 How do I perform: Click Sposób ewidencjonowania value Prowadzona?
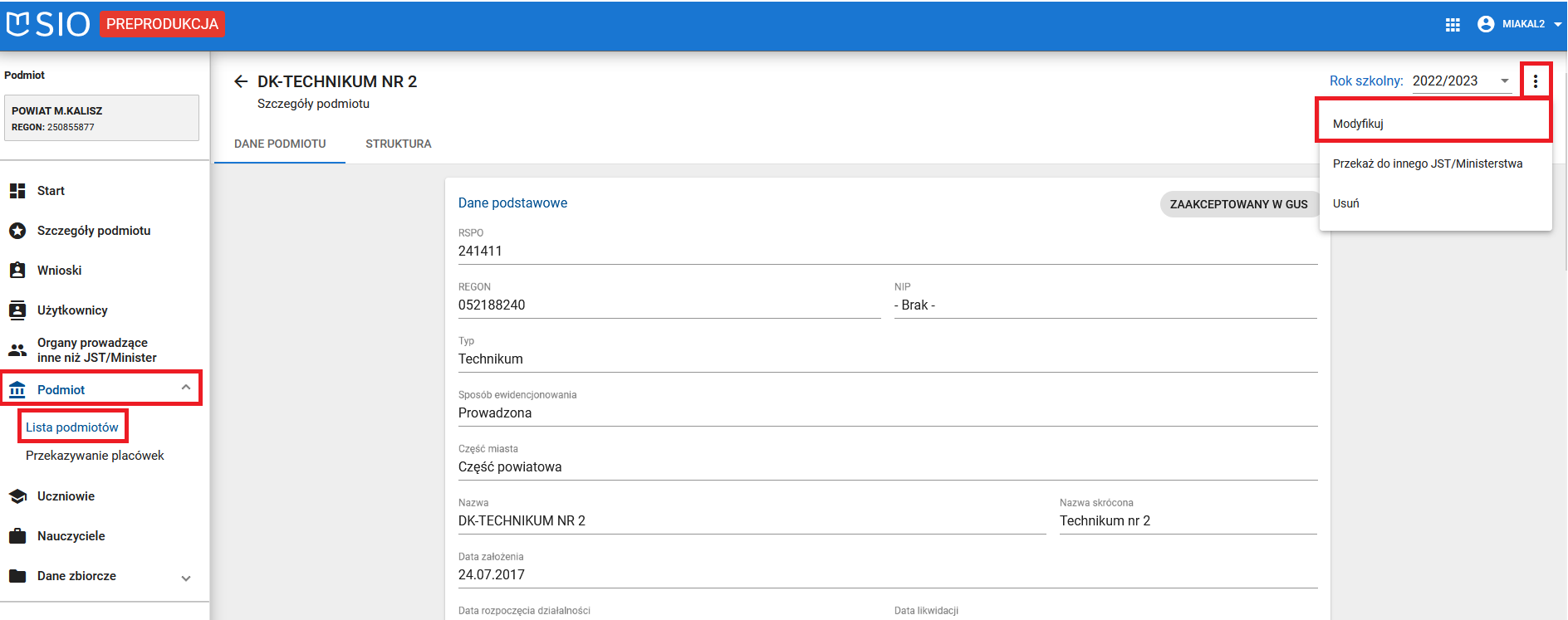(495, 413)
